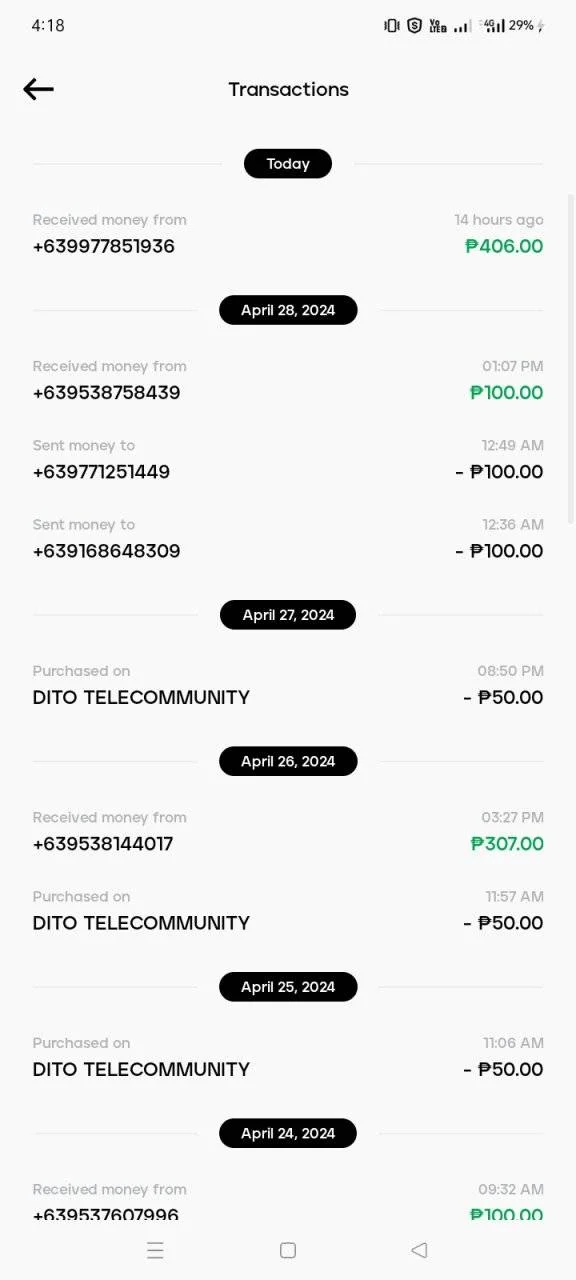Open April 25 DITO TELECOMMUNITY purchase
The height and width of the screenshot is (1280, 576).
pyautogui.click(x=288, y=1057)
